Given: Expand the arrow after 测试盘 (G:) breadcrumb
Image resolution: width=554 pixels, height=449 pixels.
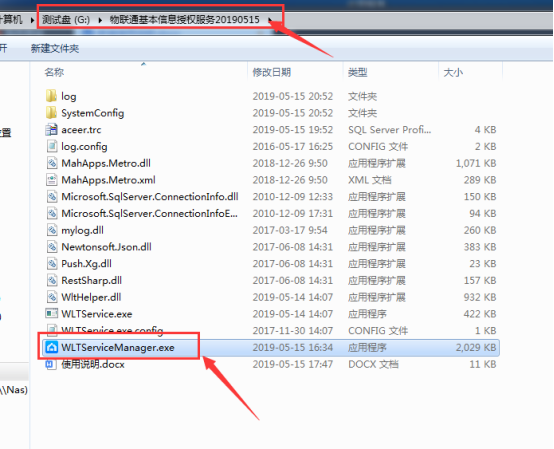Looking at the screenshot, I should pos(100,20).
